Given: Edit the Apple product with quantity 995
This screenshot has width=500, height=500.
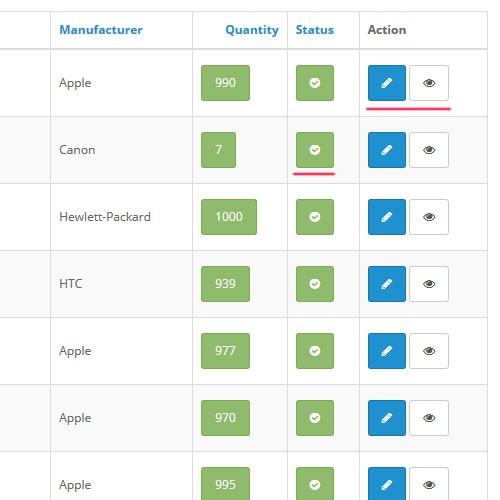Looking at the screenshot, I should pos(387,484).
